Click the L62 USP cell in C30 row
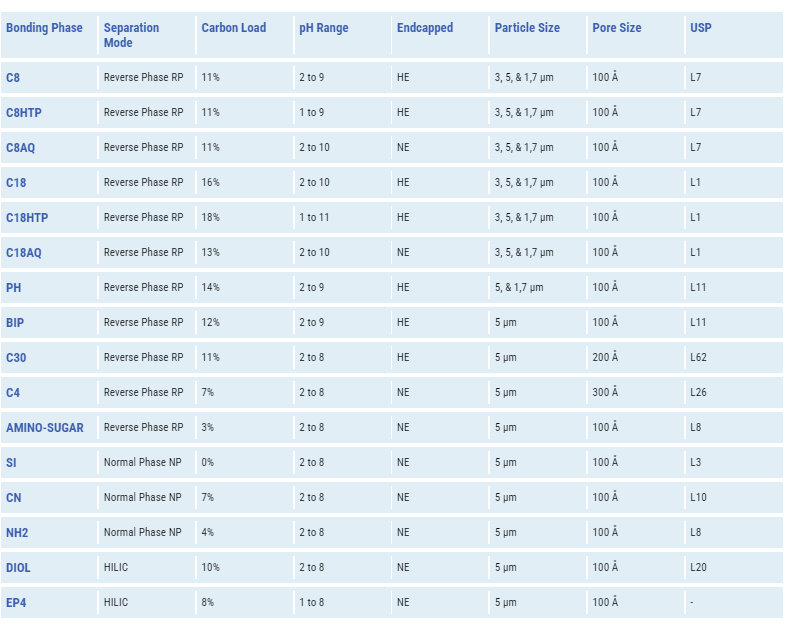The width and height of the screenshot is (790, 624). pos(698,357)
